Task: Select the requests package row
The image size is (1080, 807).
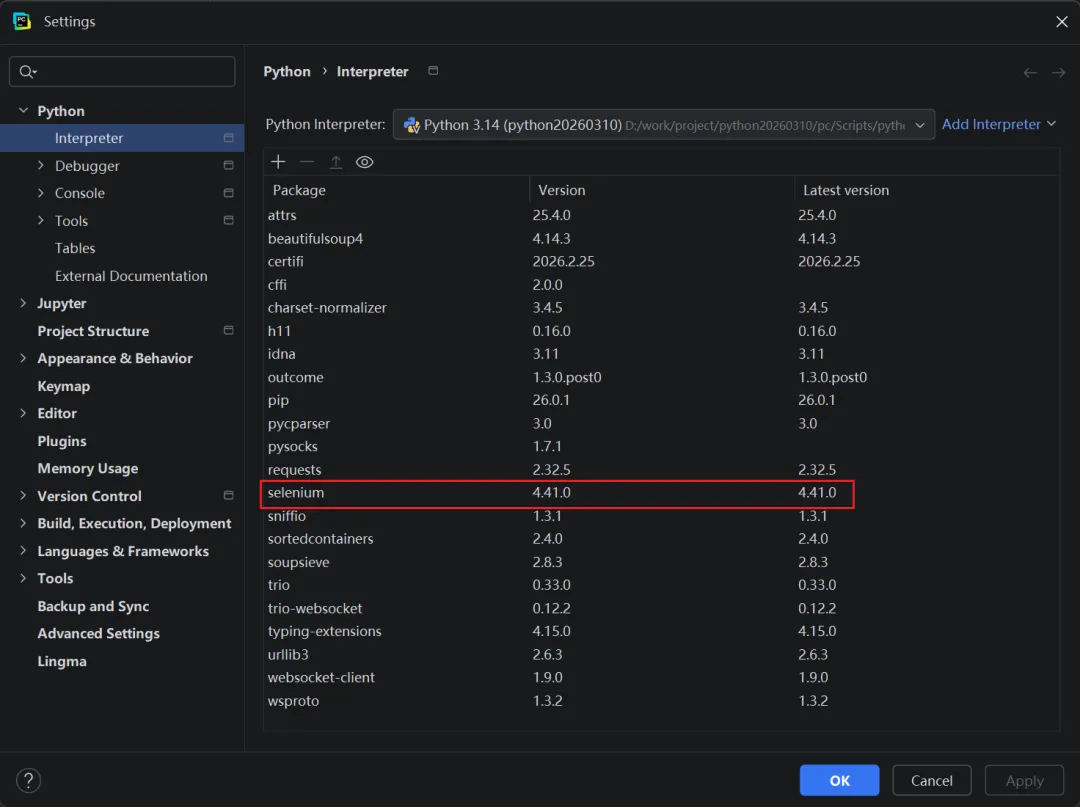Action: (x=661, y=470)
